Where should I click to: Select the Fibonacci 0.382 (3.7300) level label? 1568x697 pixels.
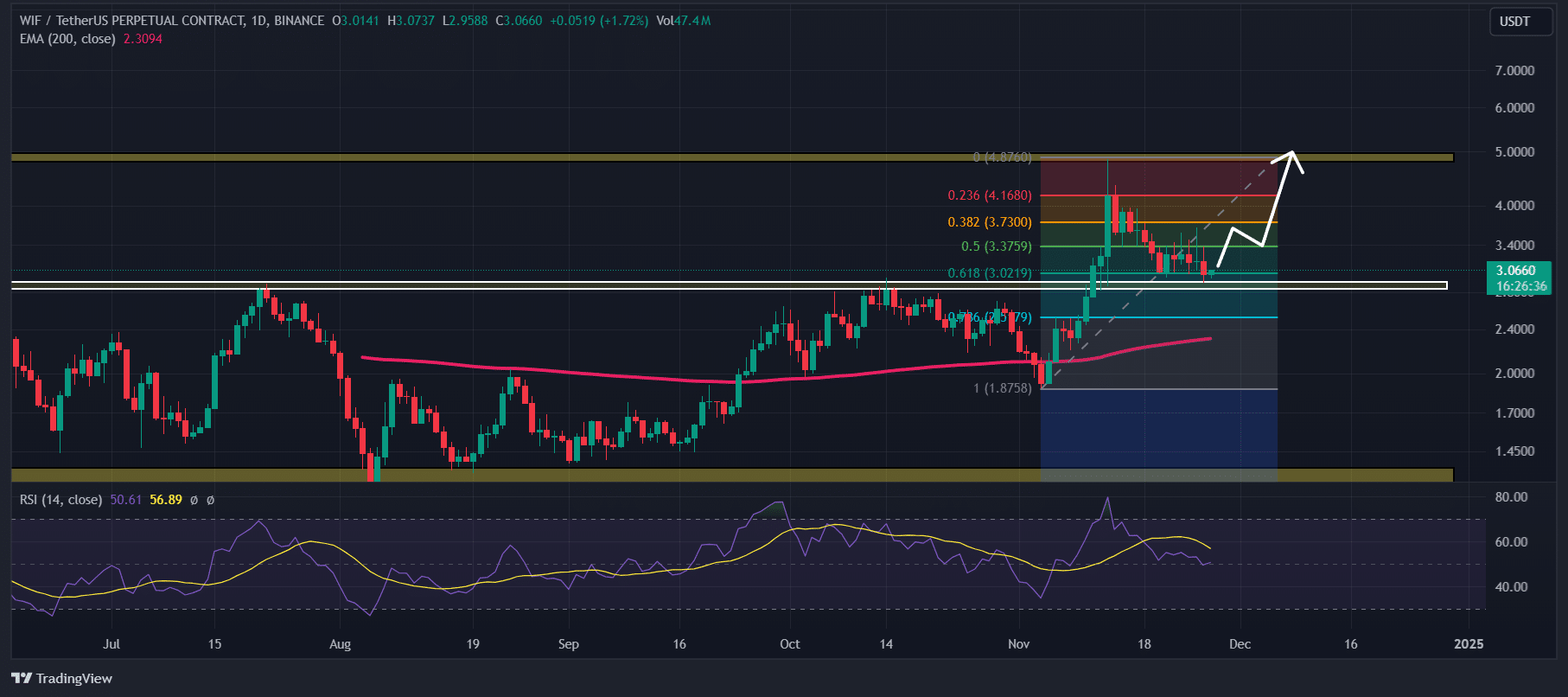(990, 222)
